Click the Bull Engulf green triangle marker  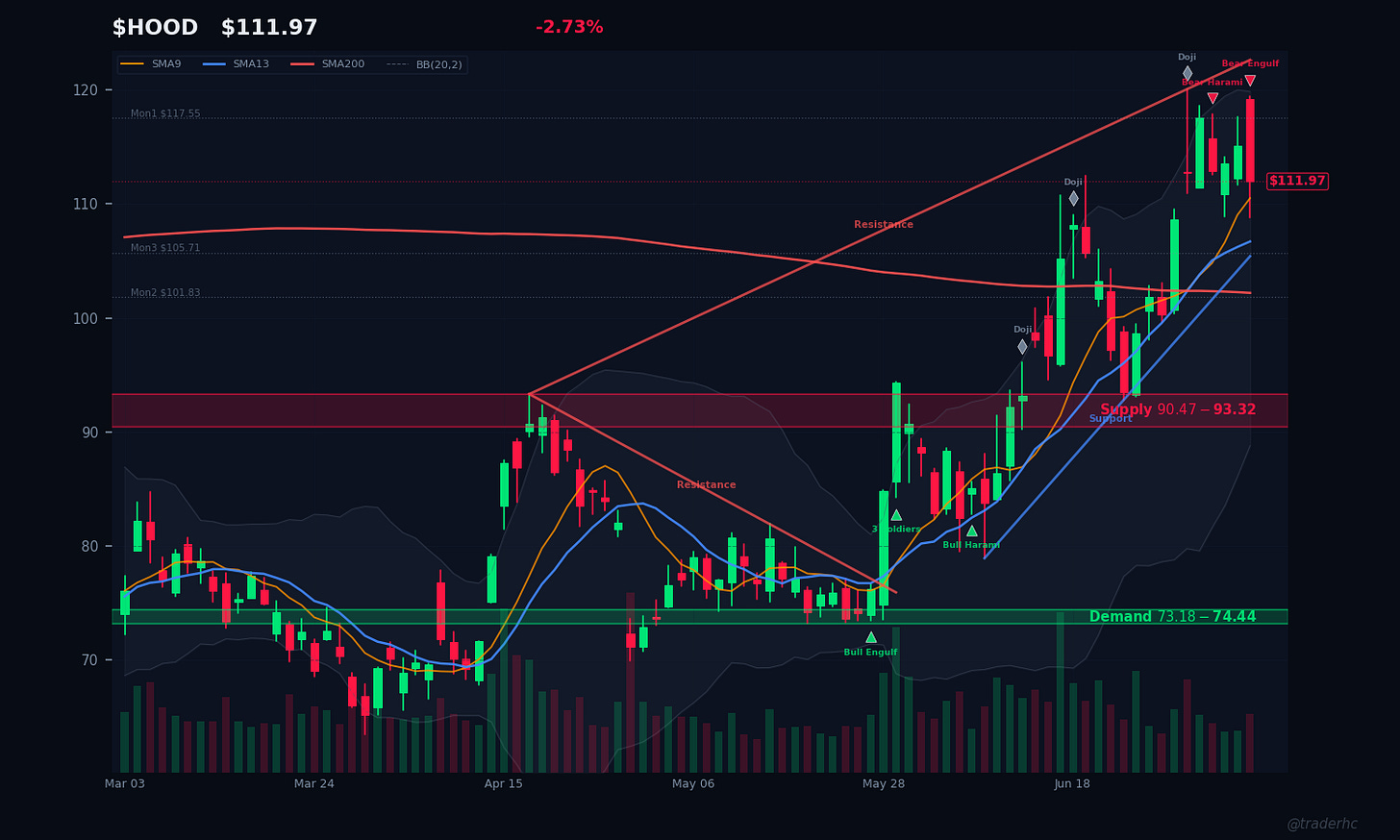coord(871,637)
